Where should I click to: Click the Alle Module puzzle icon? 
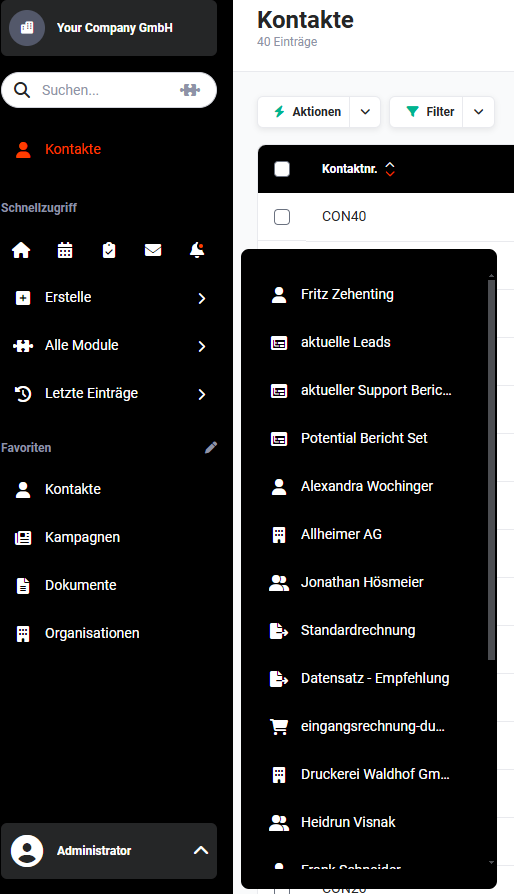pos(23,346)
